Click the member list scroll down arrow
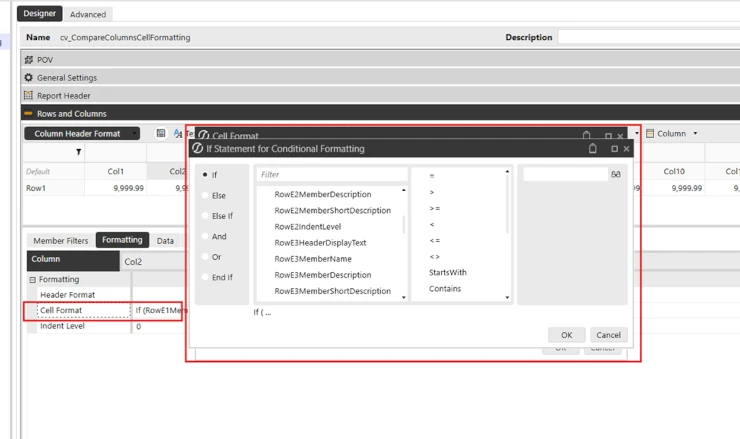 point(404,297)
